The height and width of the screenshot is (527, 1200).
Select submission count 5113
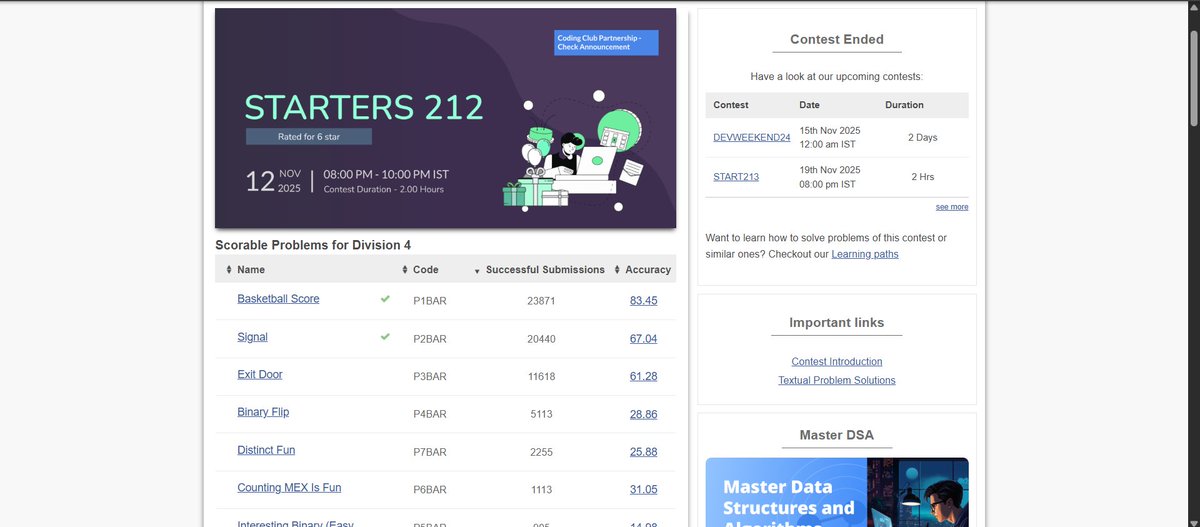[x=541, y=413]
